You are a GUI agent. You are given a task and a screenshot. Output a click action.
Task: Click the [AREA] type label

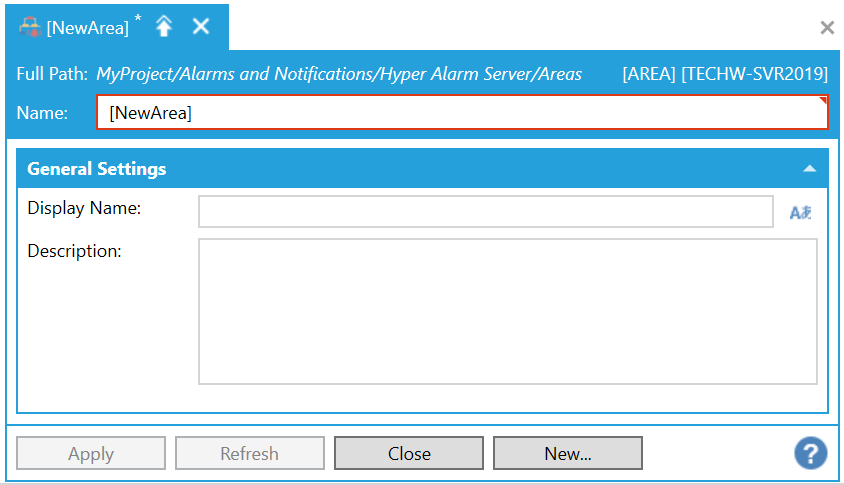[648, 74]
